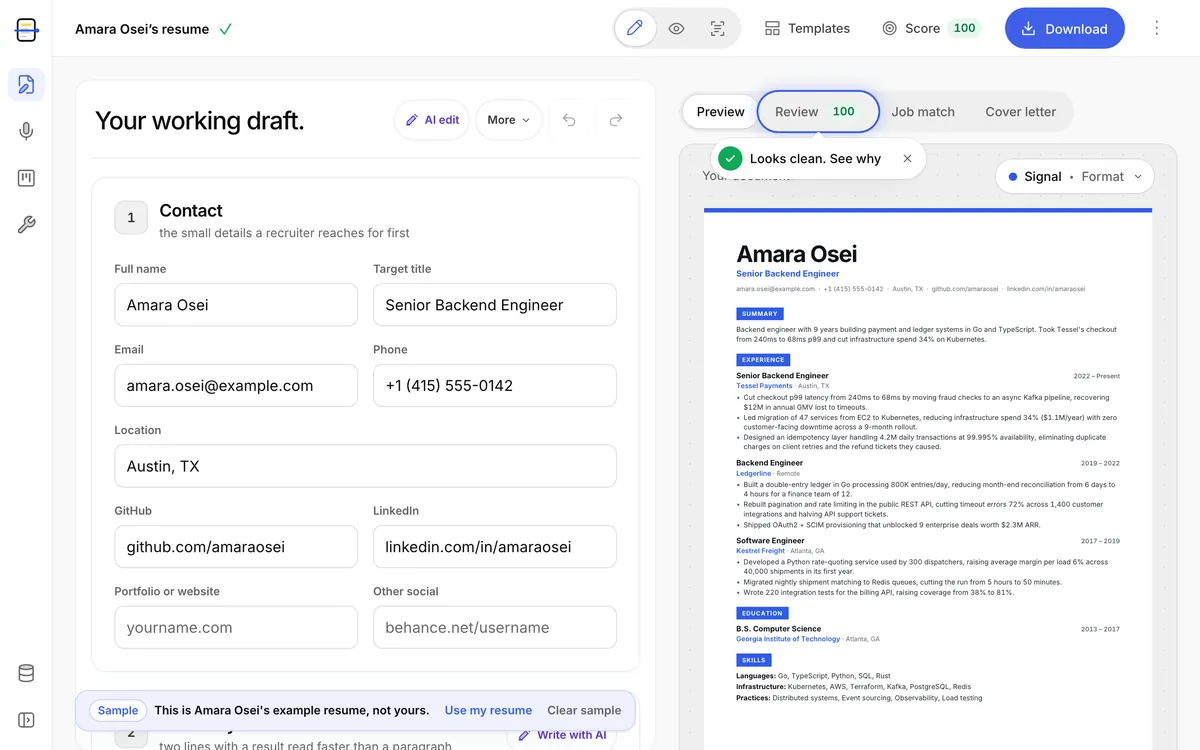
Task: Focus the Location field containing Austin, TX
Action: tap(366, 466)
